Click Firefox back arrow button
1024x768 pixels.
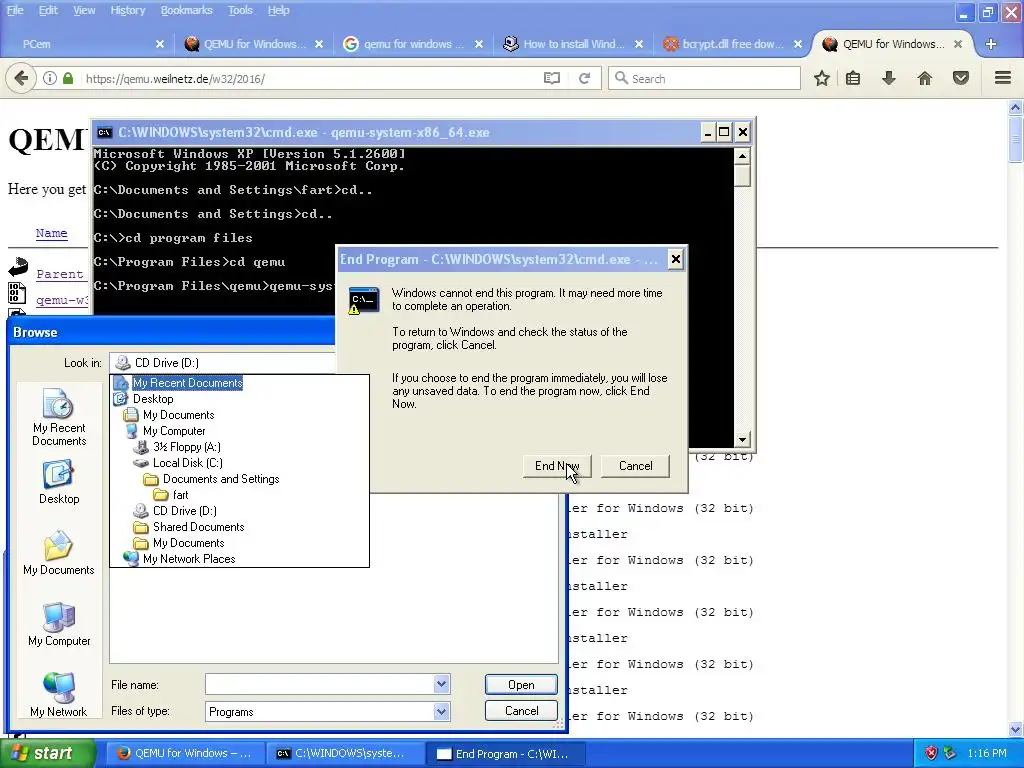[20, 78]
